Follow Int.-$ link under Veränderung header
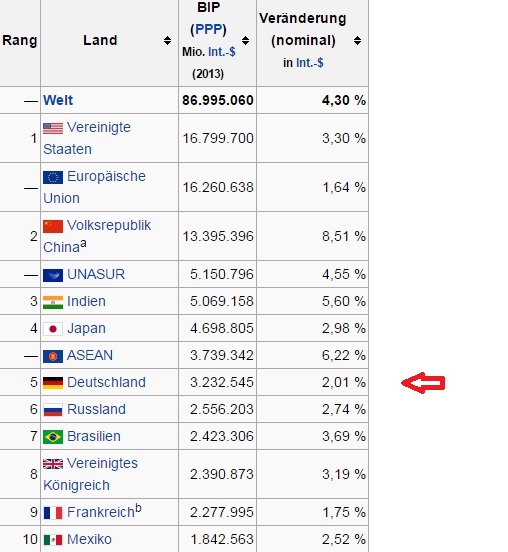This screenshot has width=508, height=552. point(309,63)
